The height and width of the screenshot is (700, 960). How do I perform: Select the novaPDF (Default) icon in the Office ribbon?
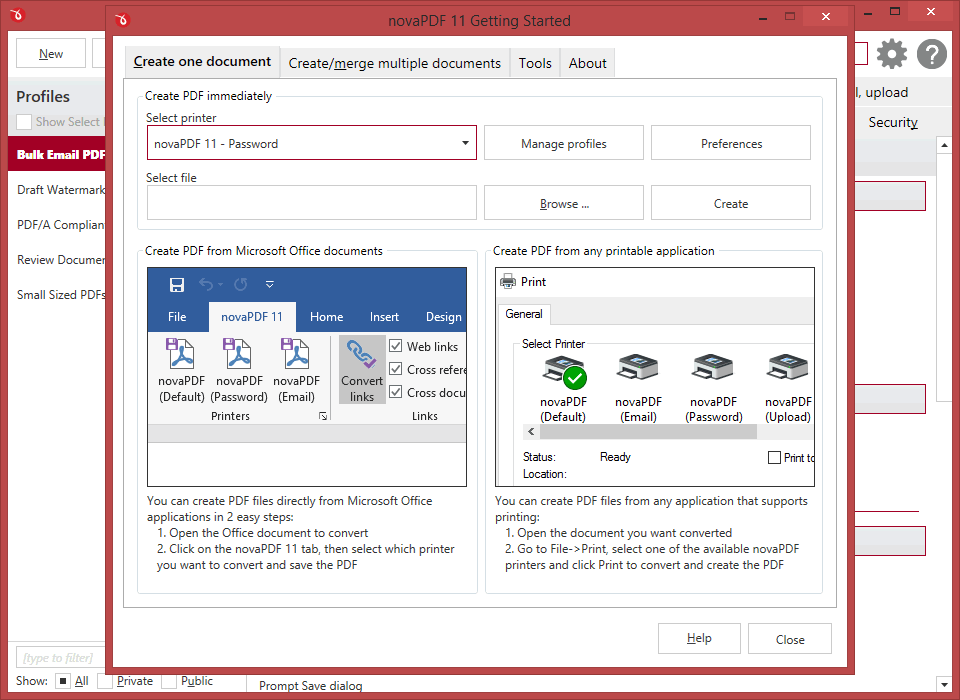point(181,360)
